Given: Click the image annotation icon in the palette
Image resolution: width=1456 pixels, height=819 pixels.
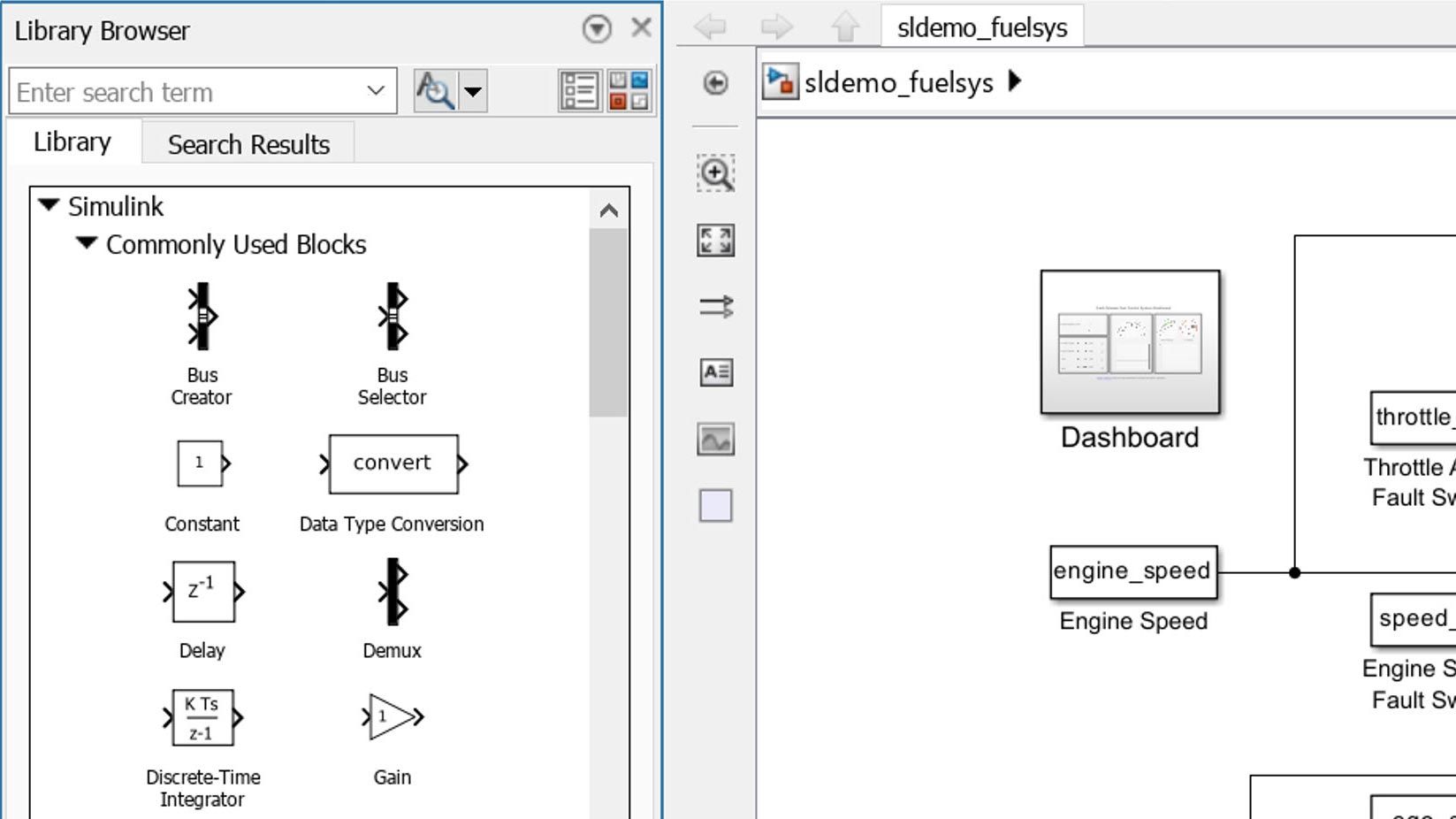Looking at the screenshot, I should coord(716,440).
